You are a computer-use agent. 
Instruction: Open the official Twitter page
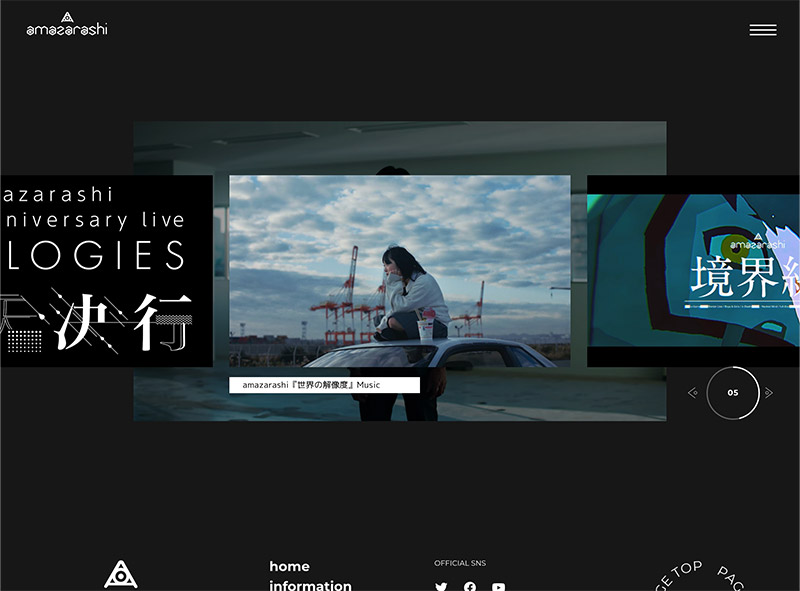click(441, 587)
